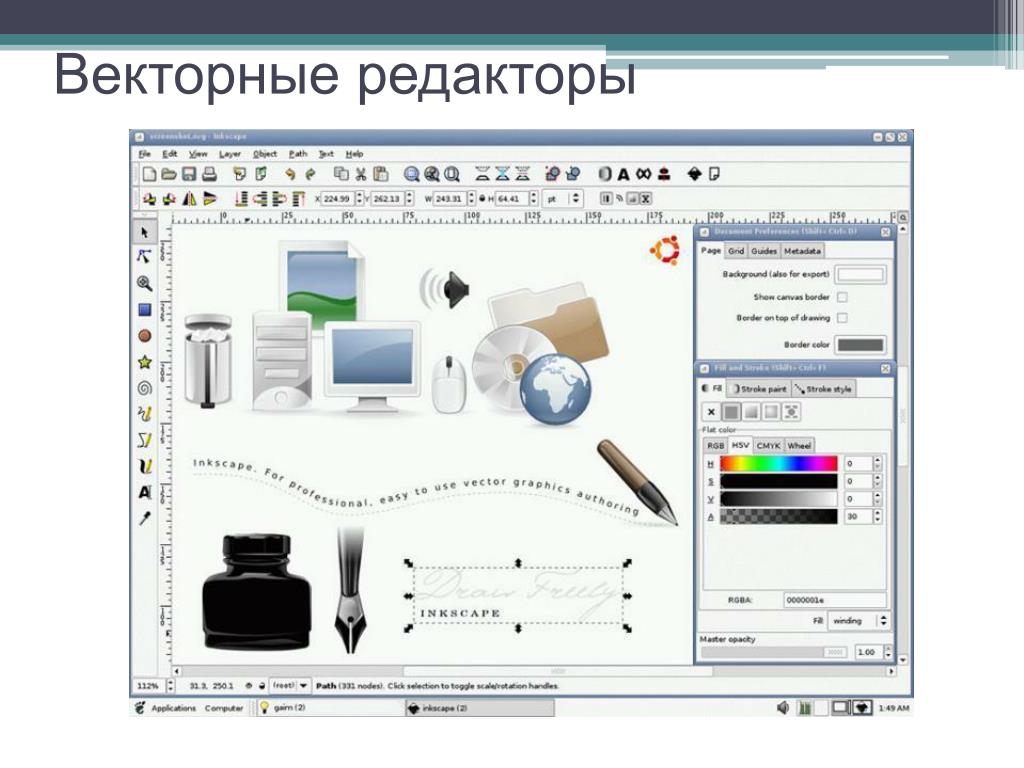Open the Edit menu

pos(170,154)
